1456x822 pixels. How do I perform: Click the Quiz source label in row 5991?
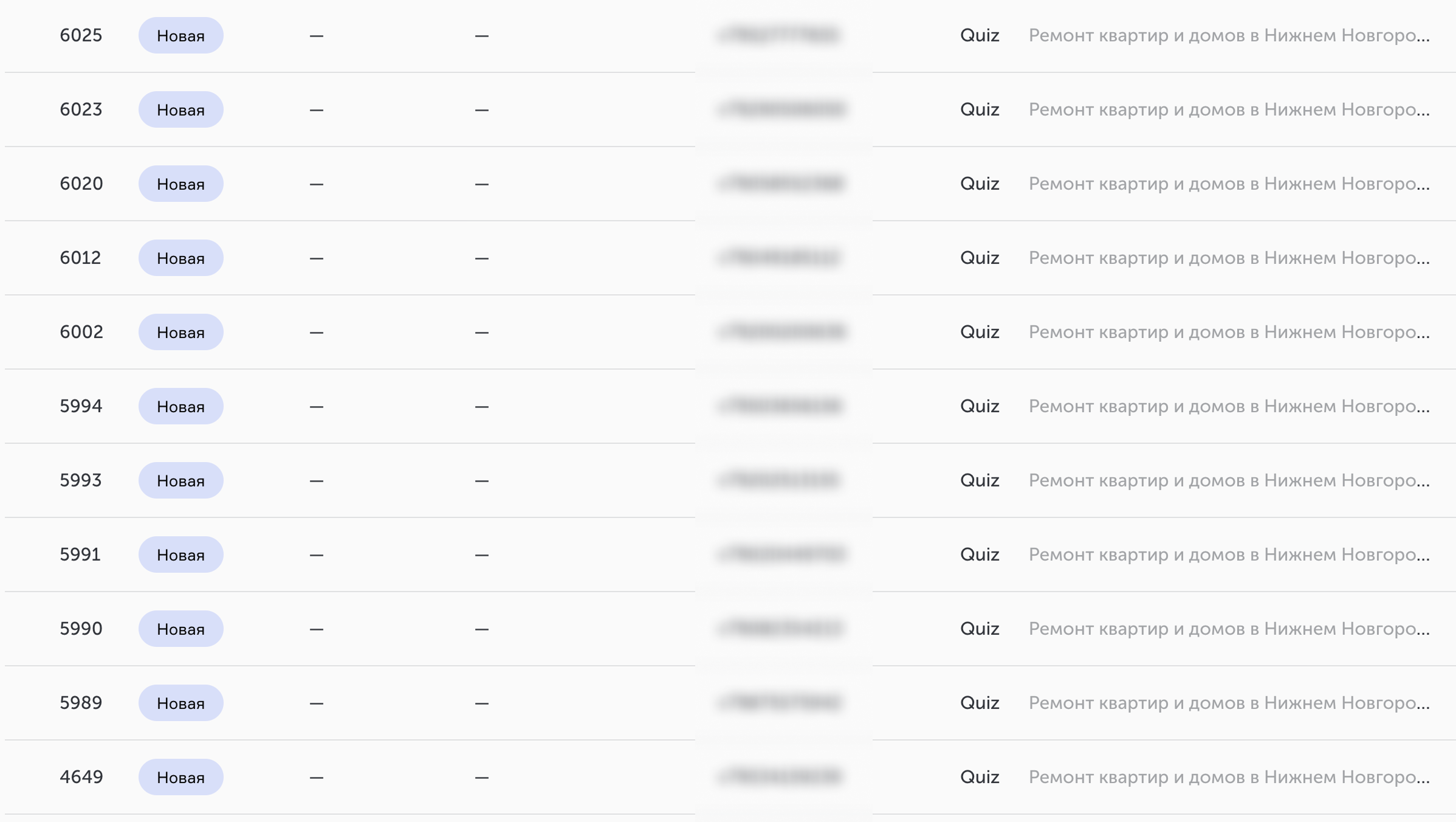pos(980,554)
